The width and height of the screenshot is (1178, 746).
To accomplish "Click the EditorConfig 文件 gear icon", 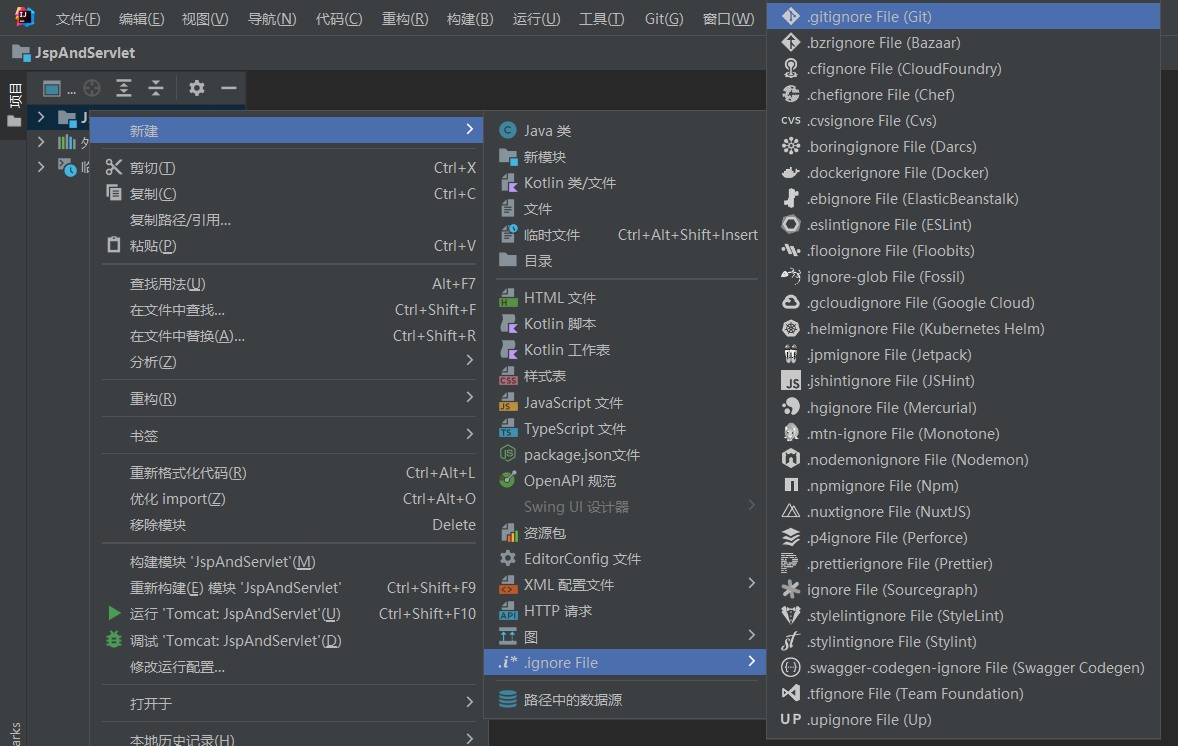I will (508, 558).
